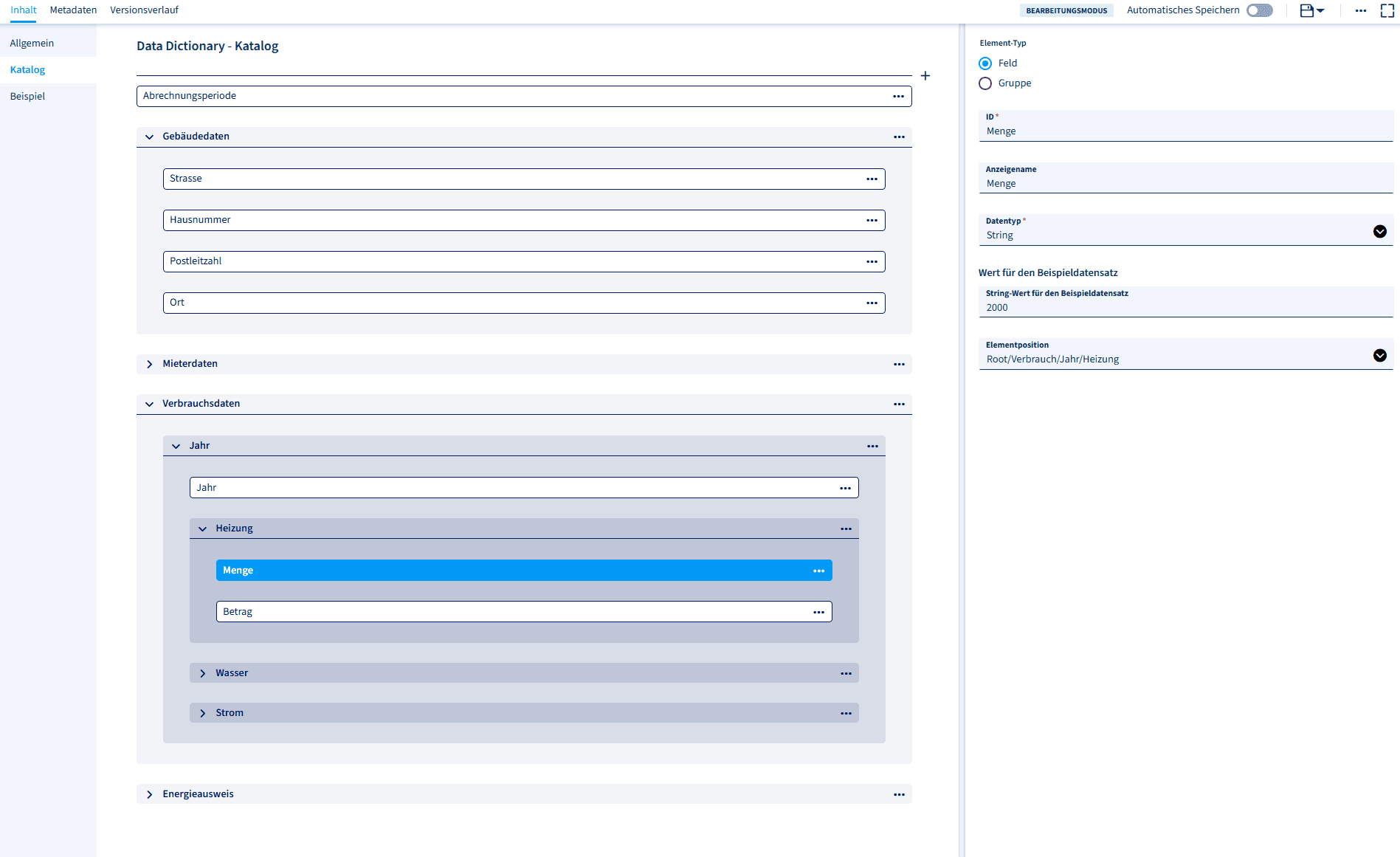Select the Jahr field inside Jahr group
This screenshot has height=857, width=1400.
(x=524, y=488)
